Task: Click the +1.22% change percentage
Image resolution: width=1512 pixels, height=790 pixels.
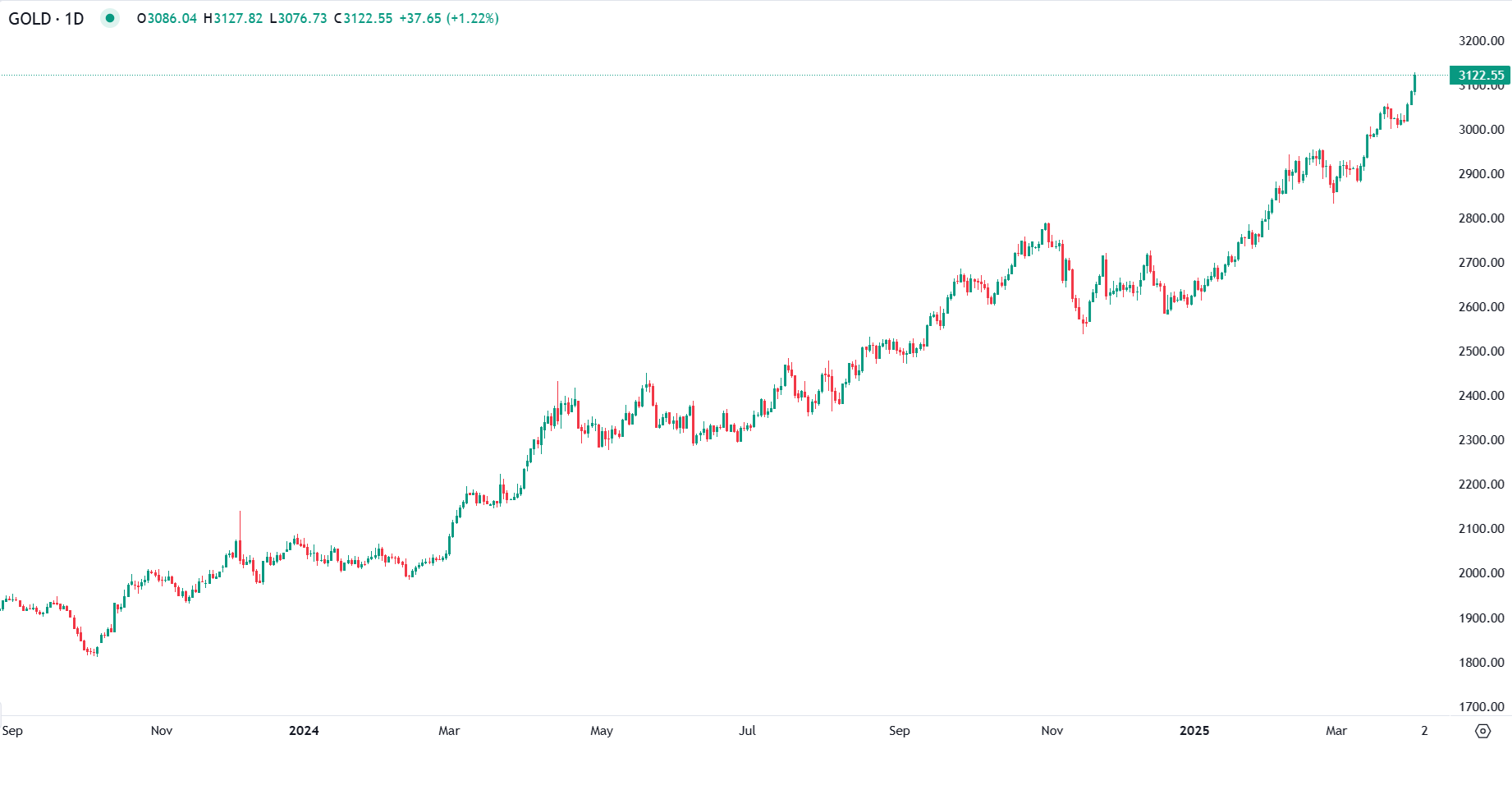Action: click(x=473, y=18)
